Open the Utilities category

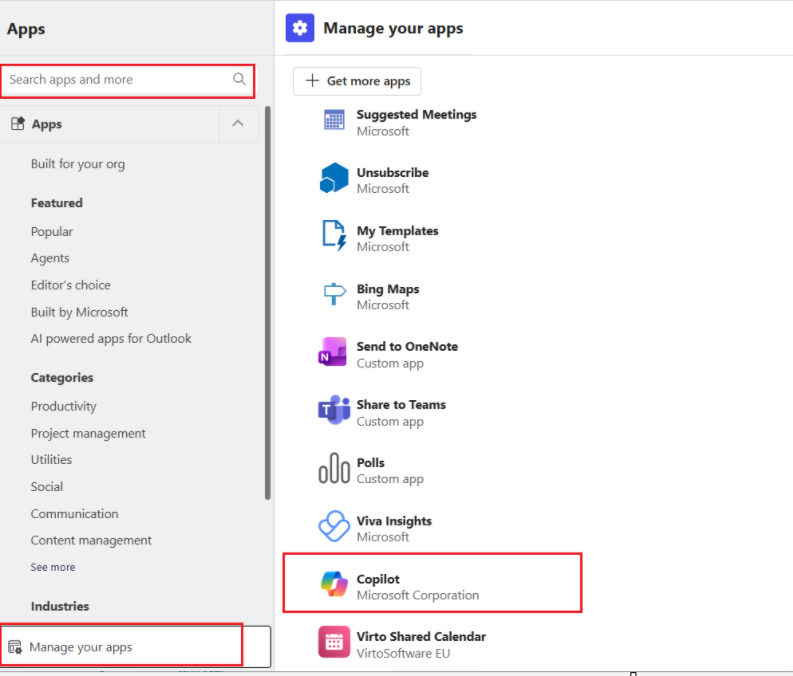pos(51,460)
